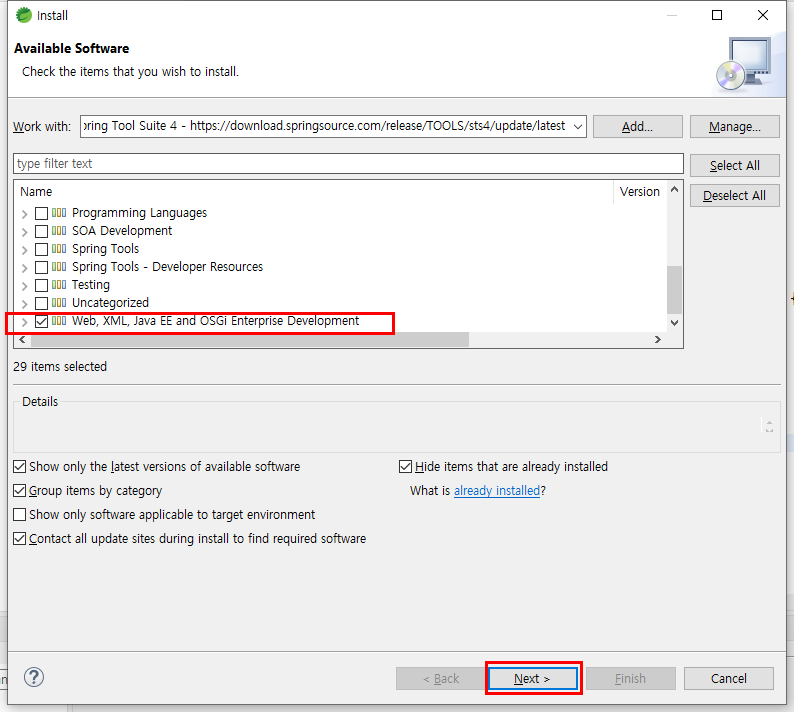
Task: Click the Add... button
Action: [x=638, y=127]
